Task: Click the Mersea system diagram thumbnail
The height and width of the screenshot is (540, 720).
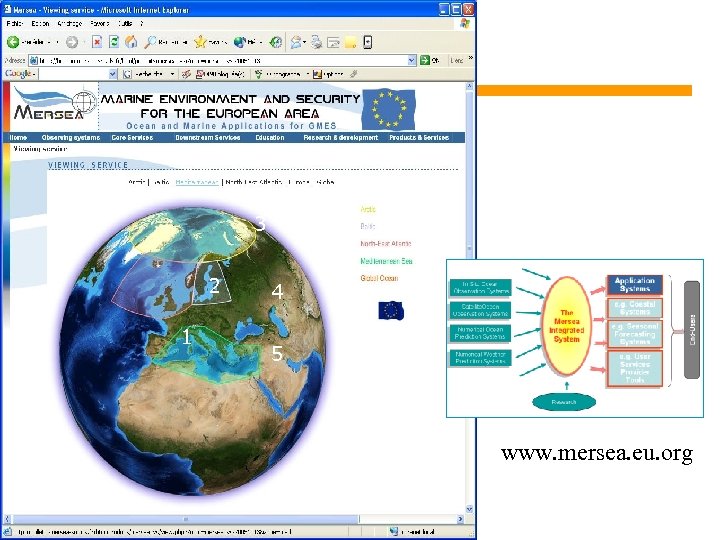Action: (x=575, y=338)
